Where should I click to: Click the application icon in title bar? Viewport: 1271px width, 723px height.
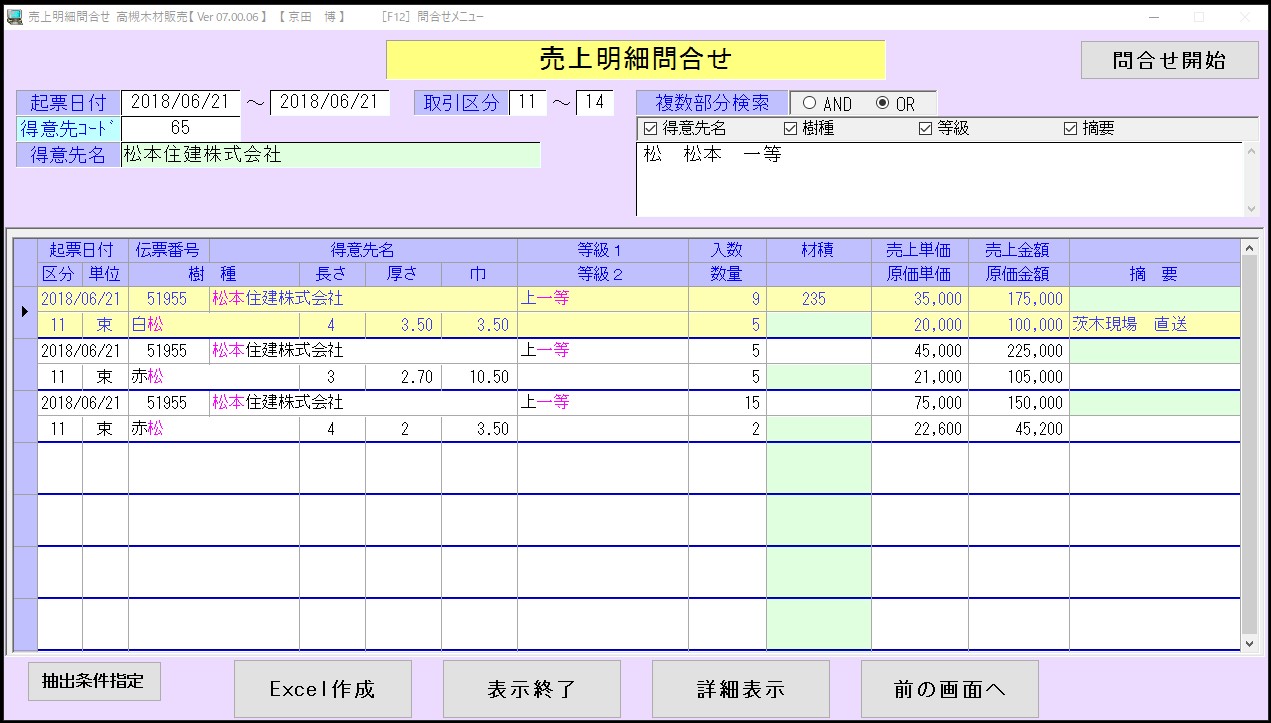14,17
